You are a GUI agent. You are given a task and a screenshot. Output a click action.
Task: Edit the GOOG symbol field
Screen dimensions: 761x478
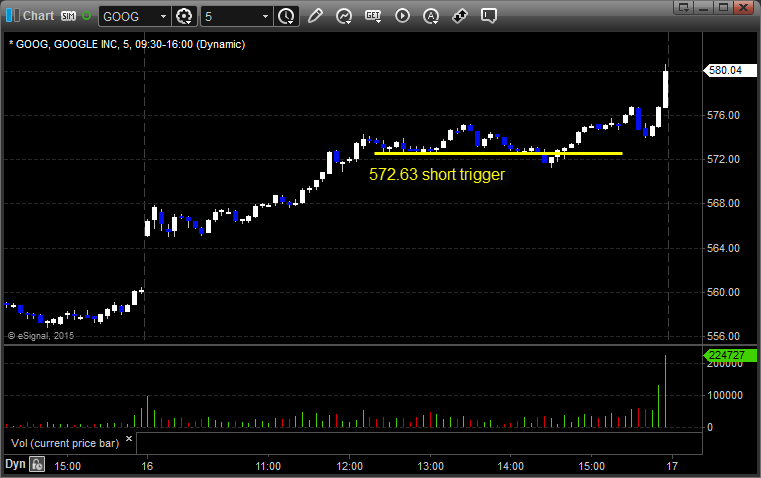[129, 16]
